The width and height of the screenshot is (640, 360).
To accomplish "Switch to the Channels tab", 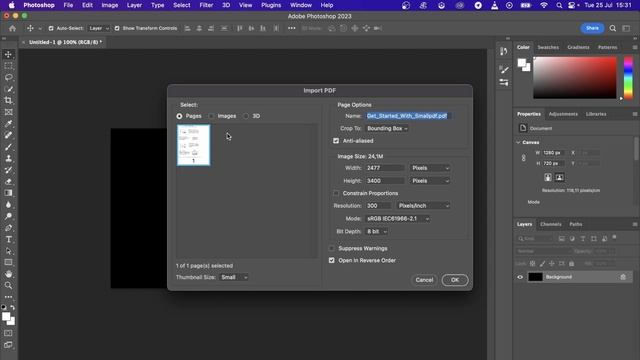I will coord(551,224).
